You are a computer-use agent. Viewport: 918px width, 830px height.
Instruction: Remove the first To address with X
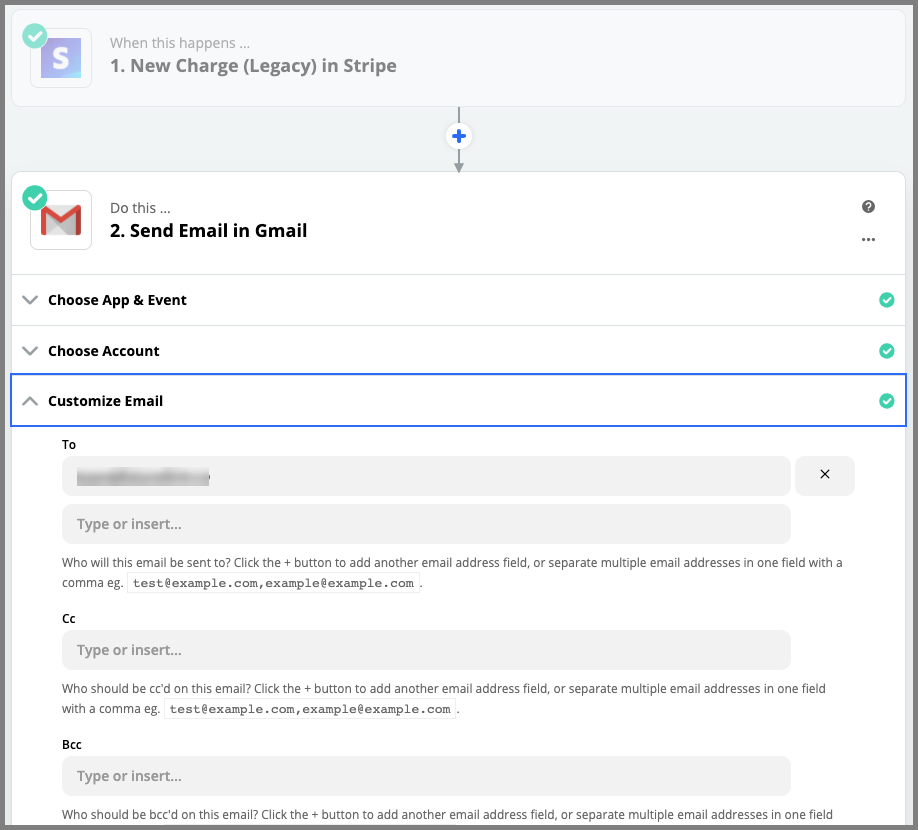(x=824, y=475)
